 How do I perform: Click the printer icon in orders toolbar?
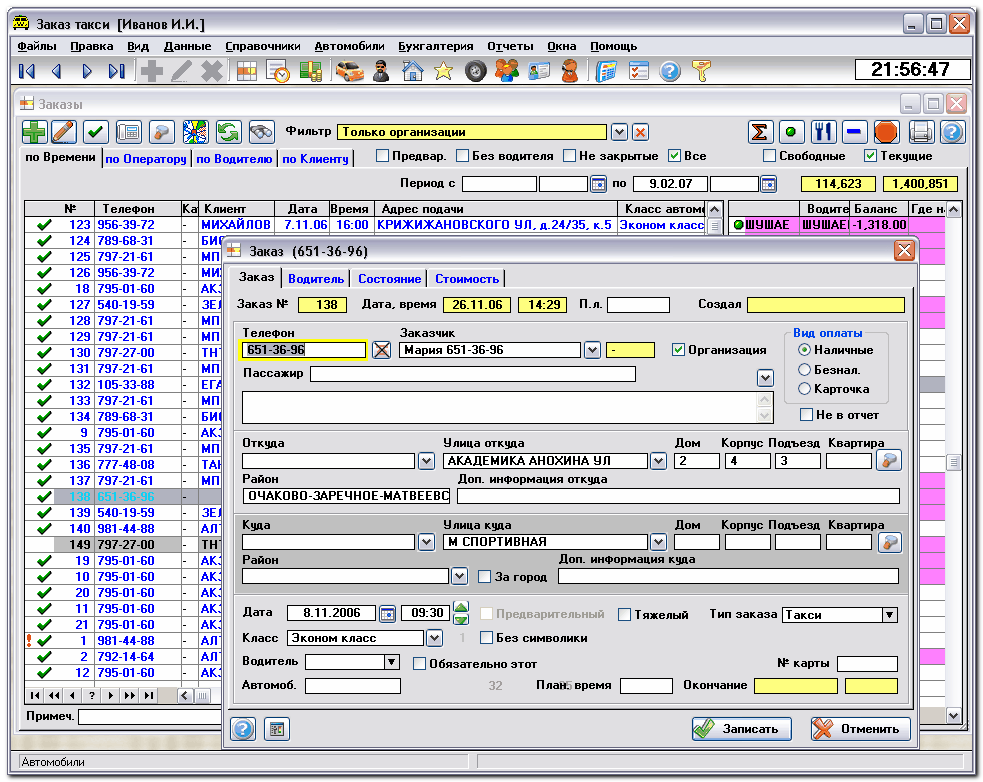click(920, 132)
